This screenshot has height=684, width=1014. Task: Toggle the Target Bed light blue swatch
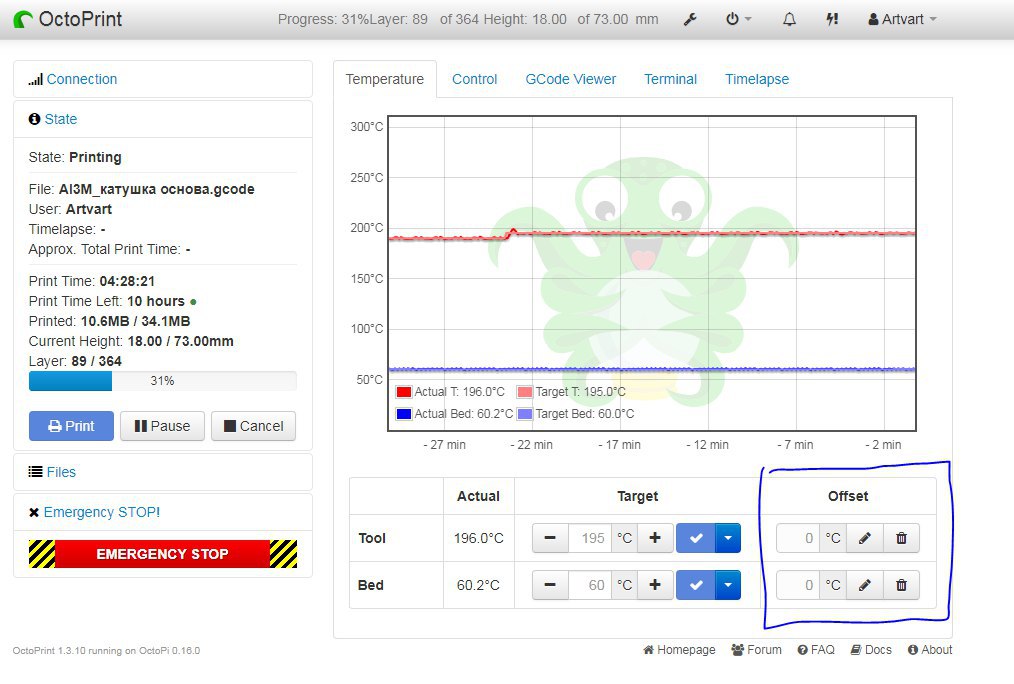[x=524, y=414]
